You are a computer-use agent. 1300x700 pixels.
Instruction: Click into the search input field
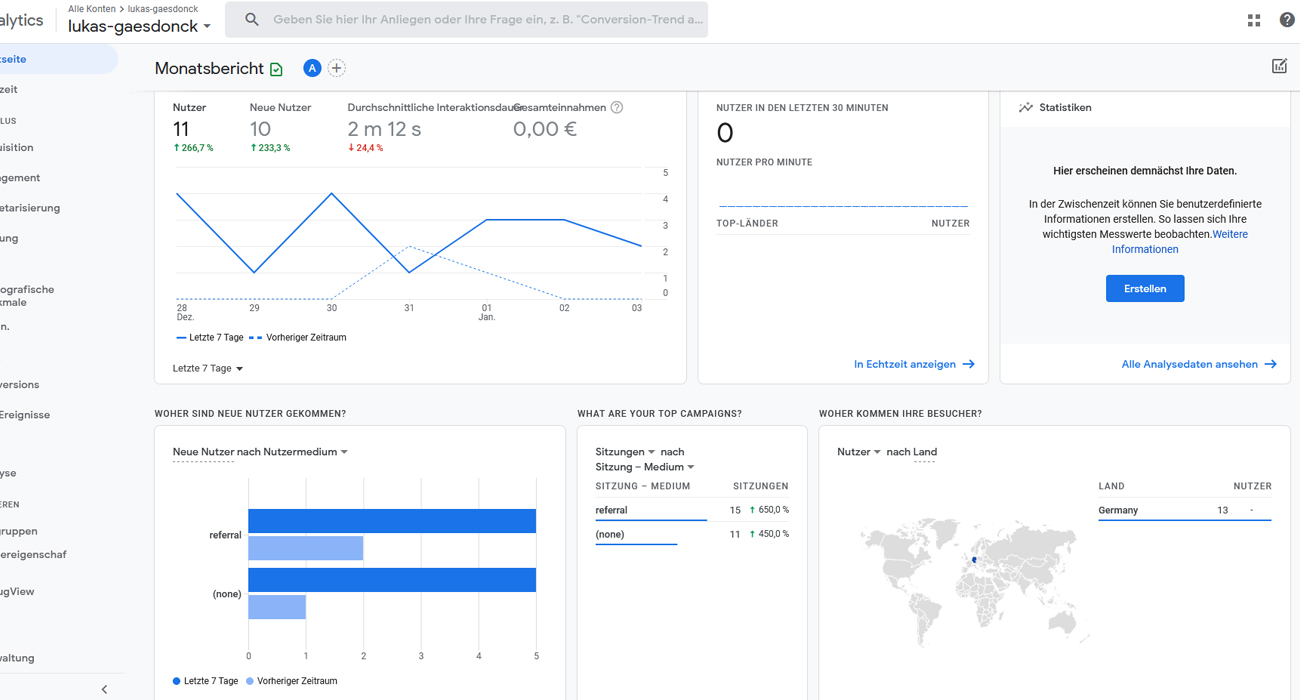(487, 19)
